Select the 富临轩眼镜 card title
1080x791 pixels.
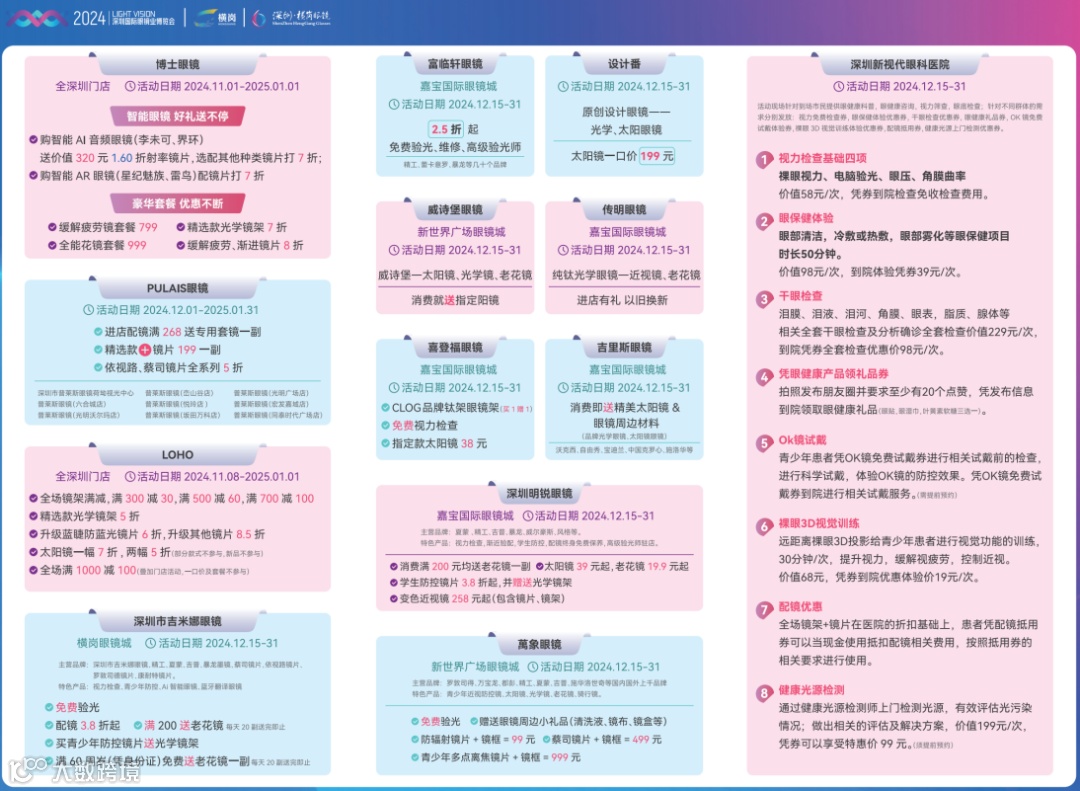pyautogui.click(x=455, y=63)
